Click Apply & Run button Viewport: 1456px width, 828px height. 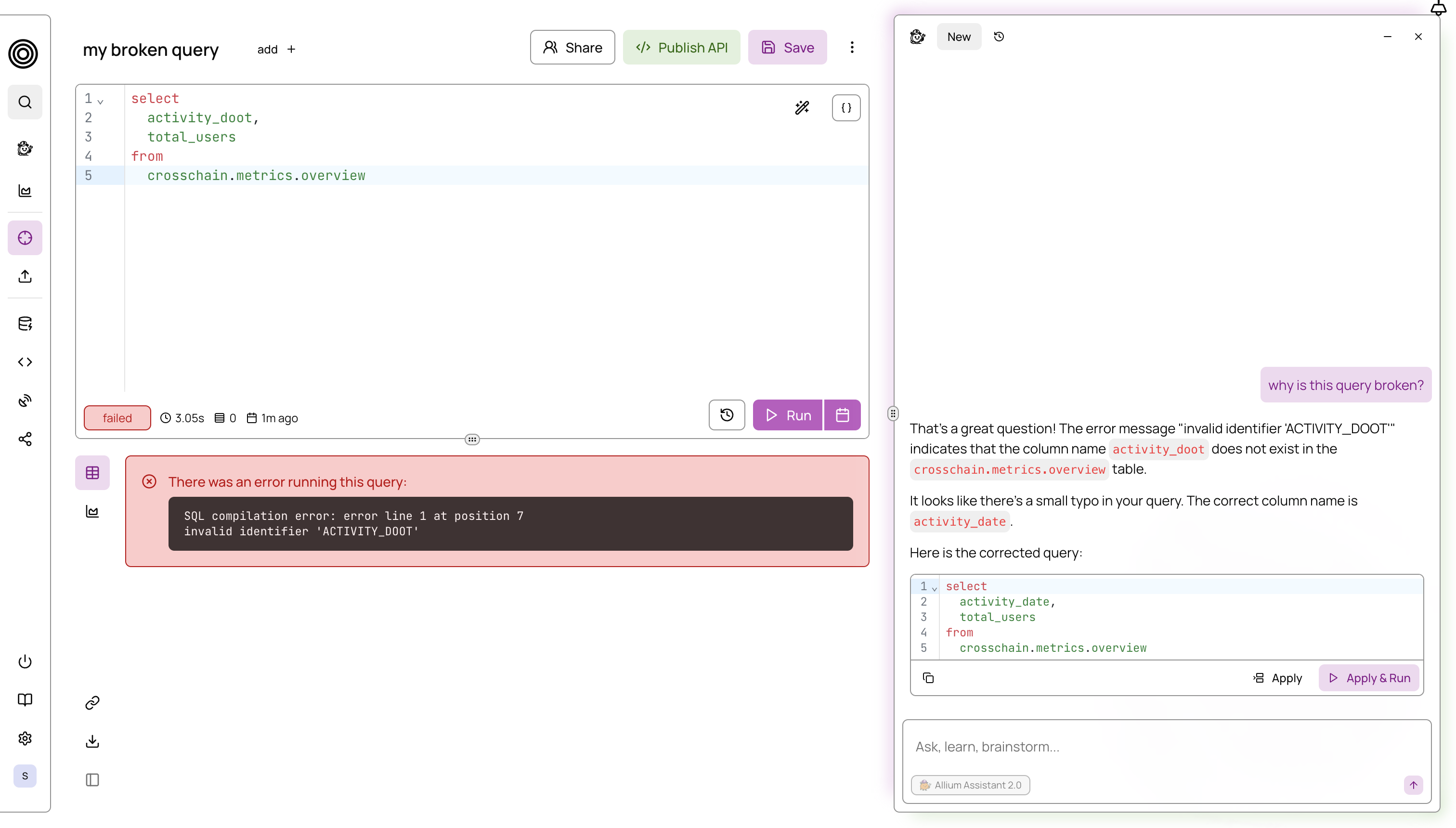(1369, 678)
